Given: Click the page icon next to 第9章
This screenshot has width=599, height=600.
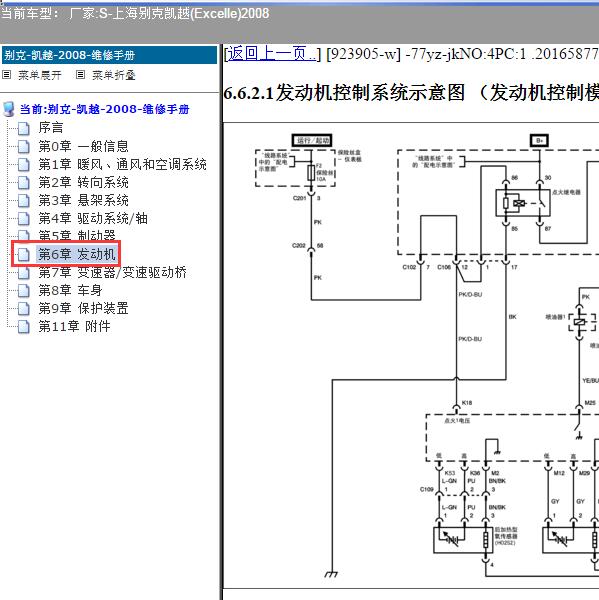Looking at the screenshot, I should pyautogui.click(x=24, y=309).
